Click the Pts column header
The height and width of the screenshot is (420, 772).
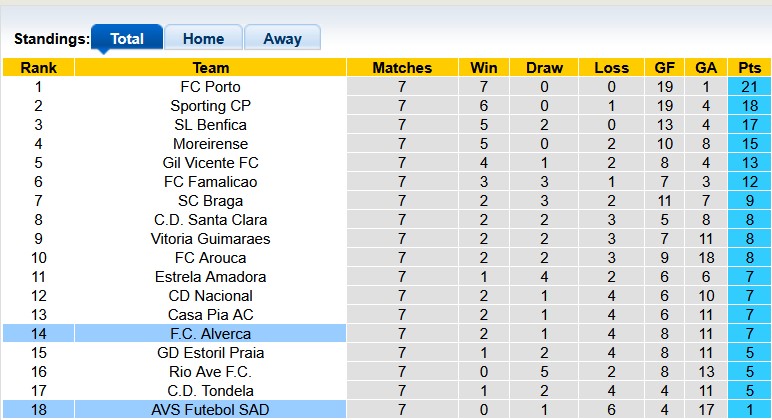coord(750,68)
